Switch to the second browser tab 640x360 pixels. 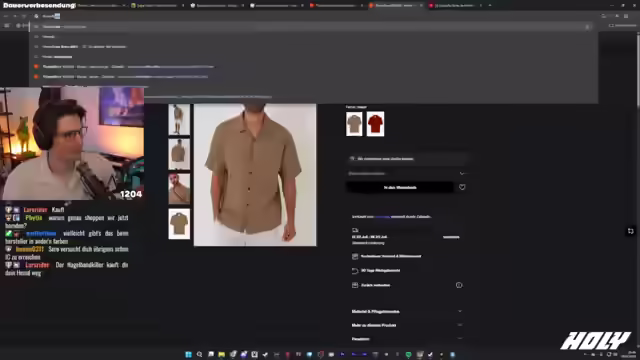pyautogui.click(x=158, y=6)
